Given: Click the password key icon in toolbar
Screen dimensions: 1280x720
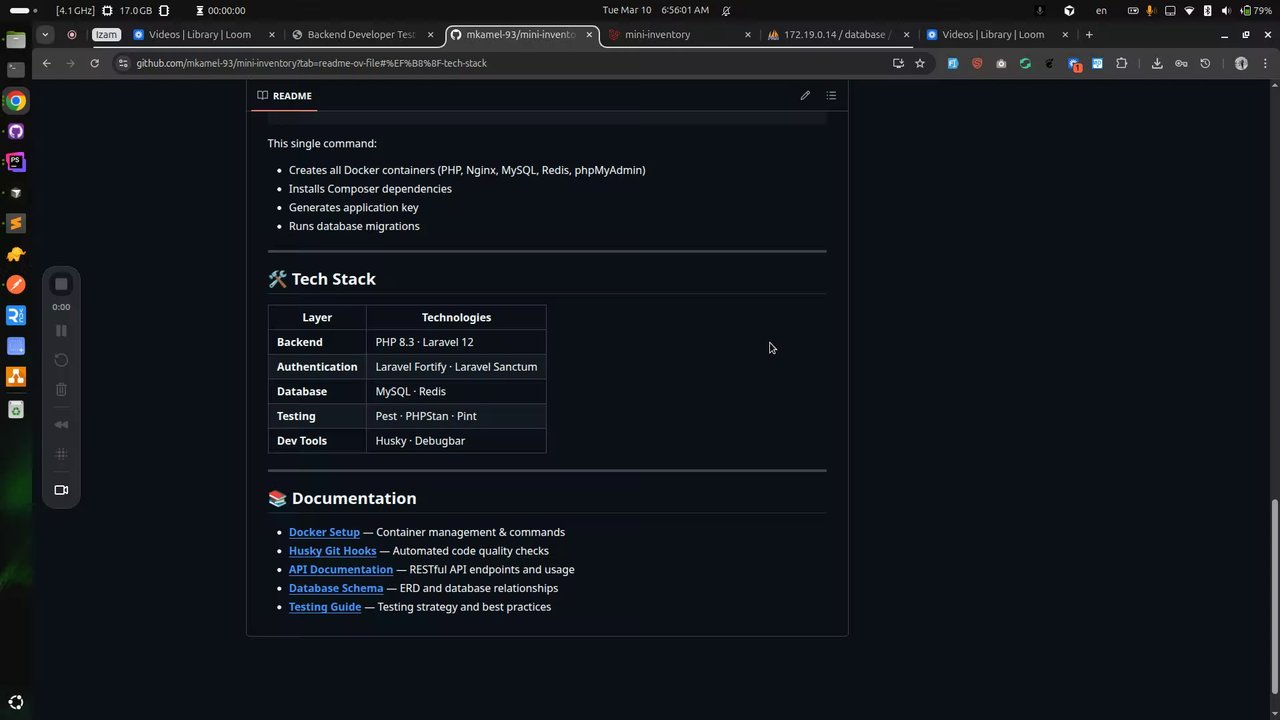Looking at the screenshot, I should (x=1181, y=63).
